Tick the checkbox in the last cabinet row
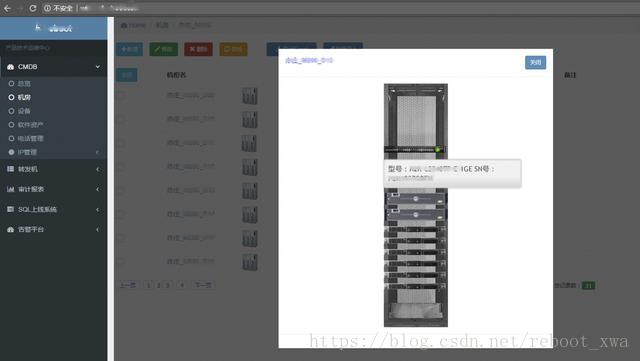Image resolution: width=640 pixels, height=361 pixels. (121, 261)
